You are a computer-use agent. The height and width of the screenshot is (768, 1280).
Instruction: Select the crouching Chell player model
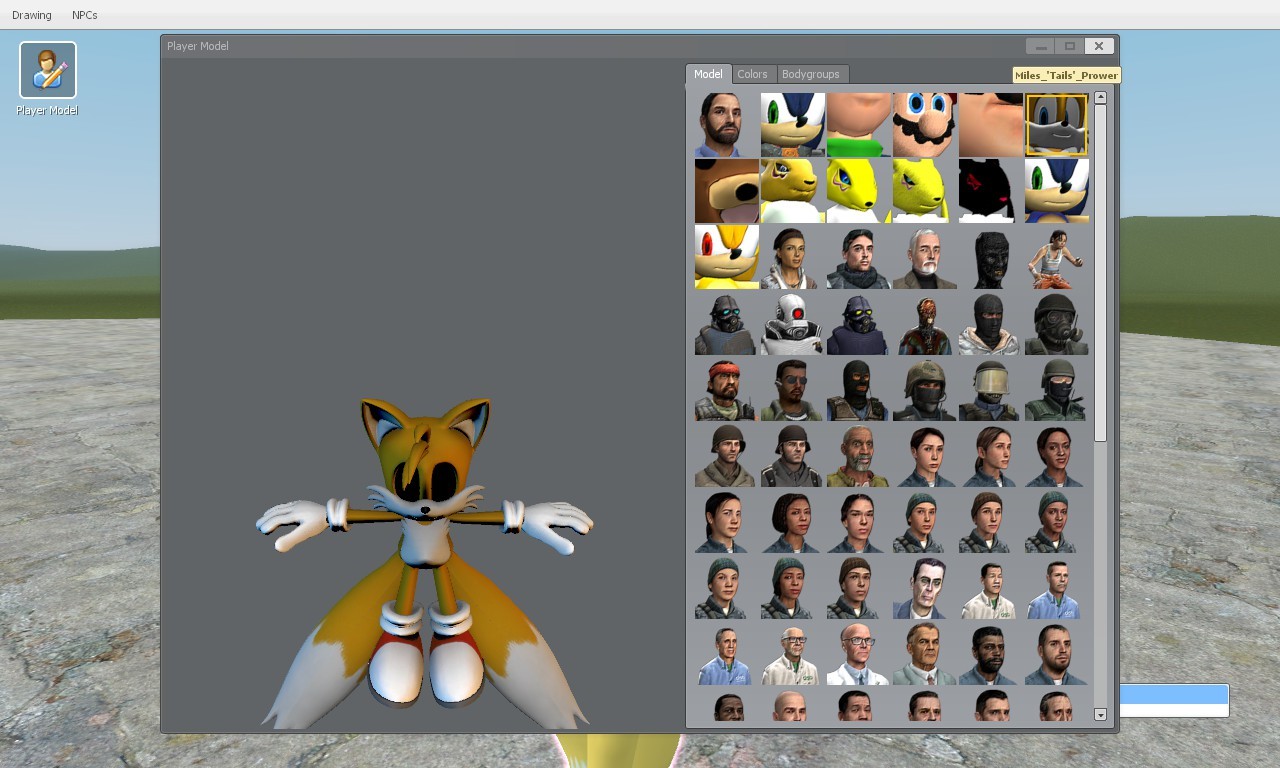(1056, 257)
